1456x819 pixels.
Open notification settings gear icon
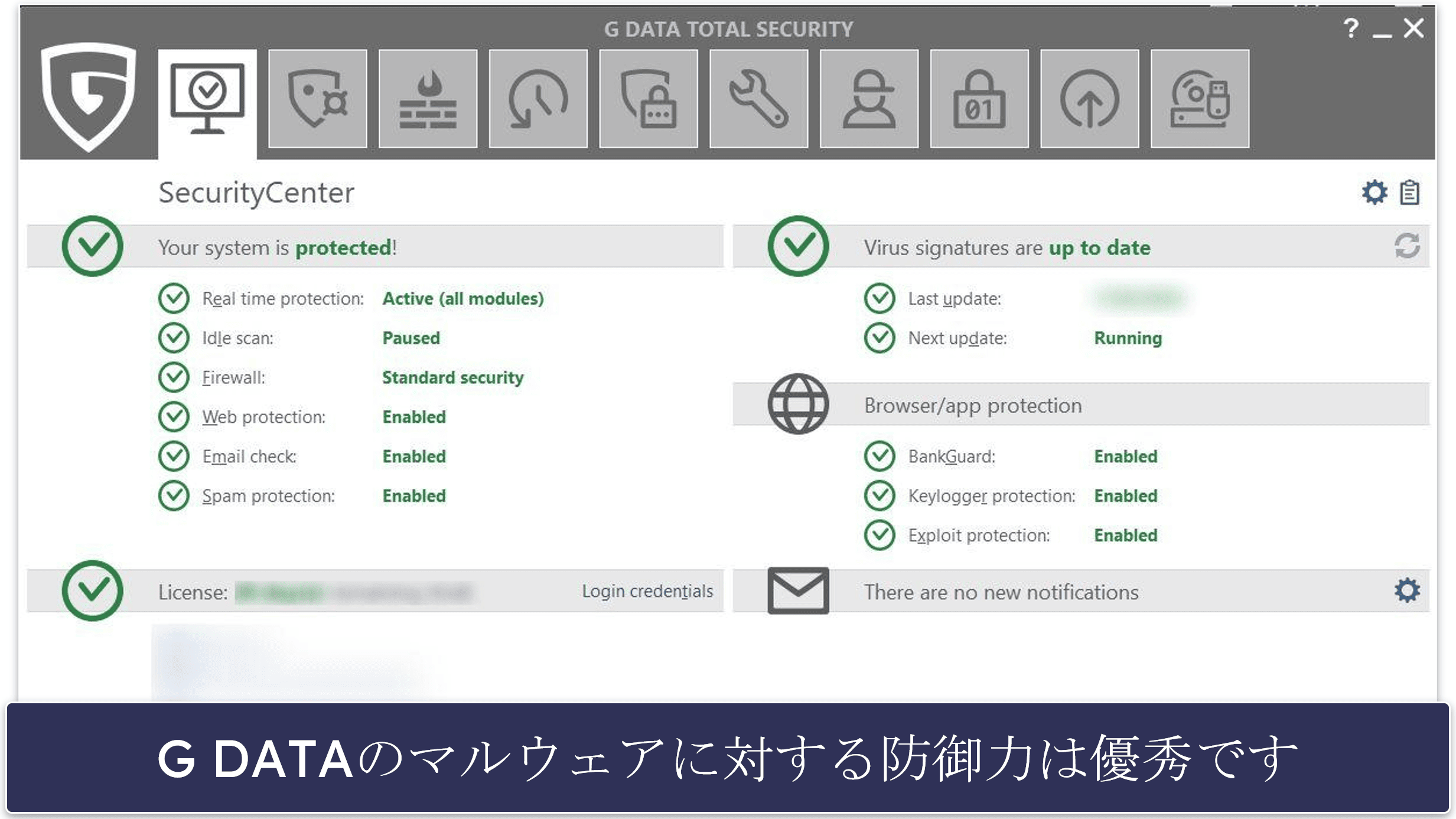point(1407,590)
